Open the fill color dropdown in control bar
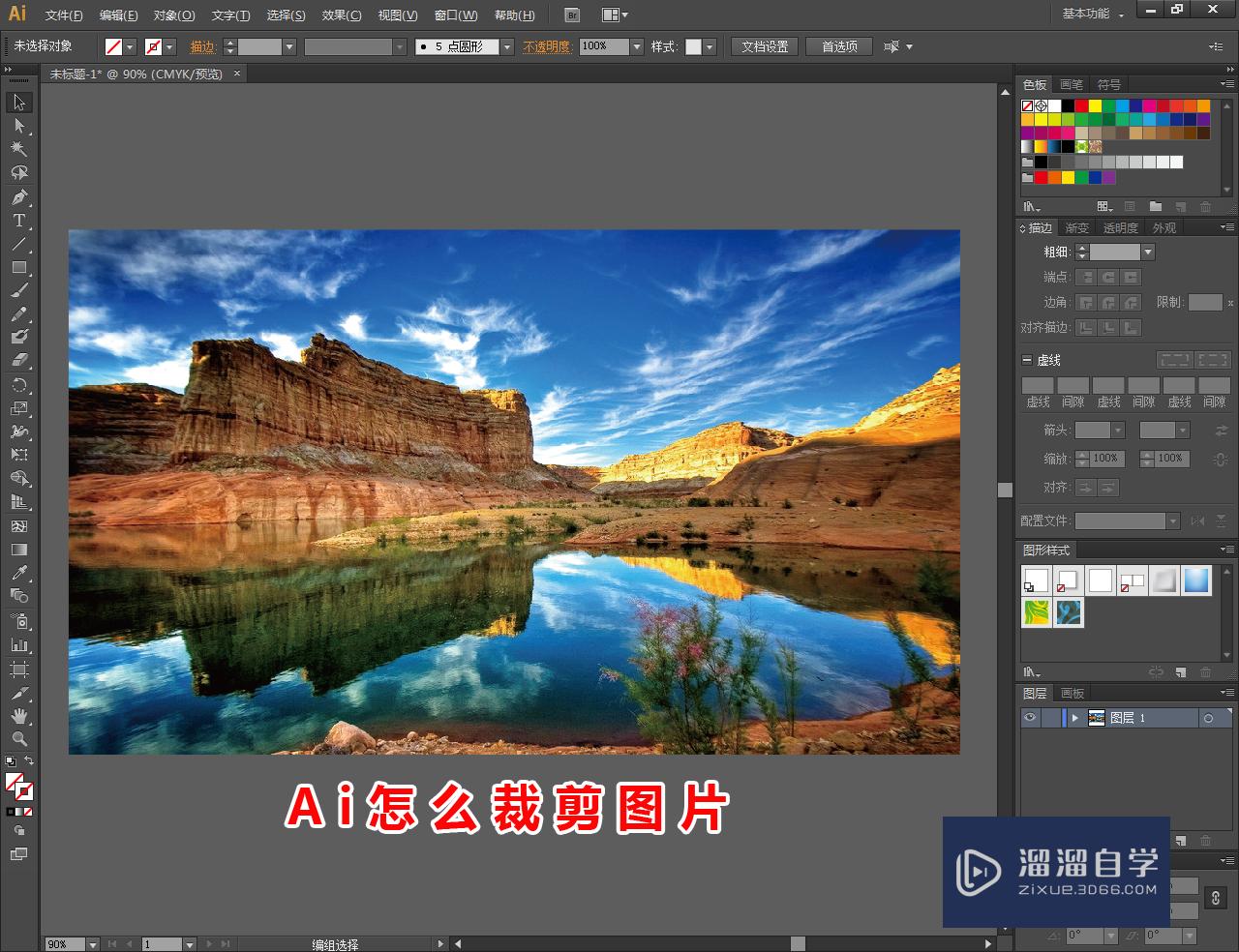The height and width of the screenshot is (952, 1239). pos(130,46)
